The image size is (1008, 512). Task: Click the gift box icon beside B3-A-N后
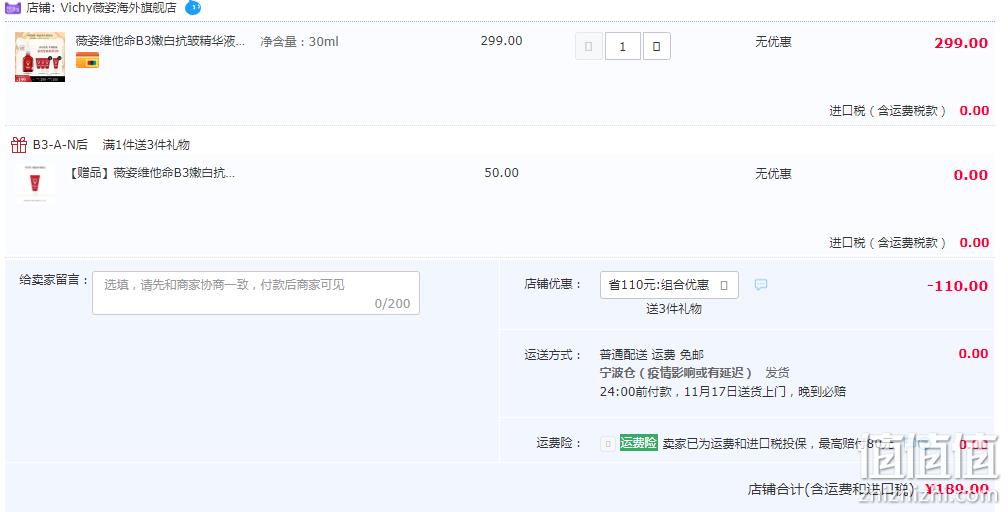19,145
